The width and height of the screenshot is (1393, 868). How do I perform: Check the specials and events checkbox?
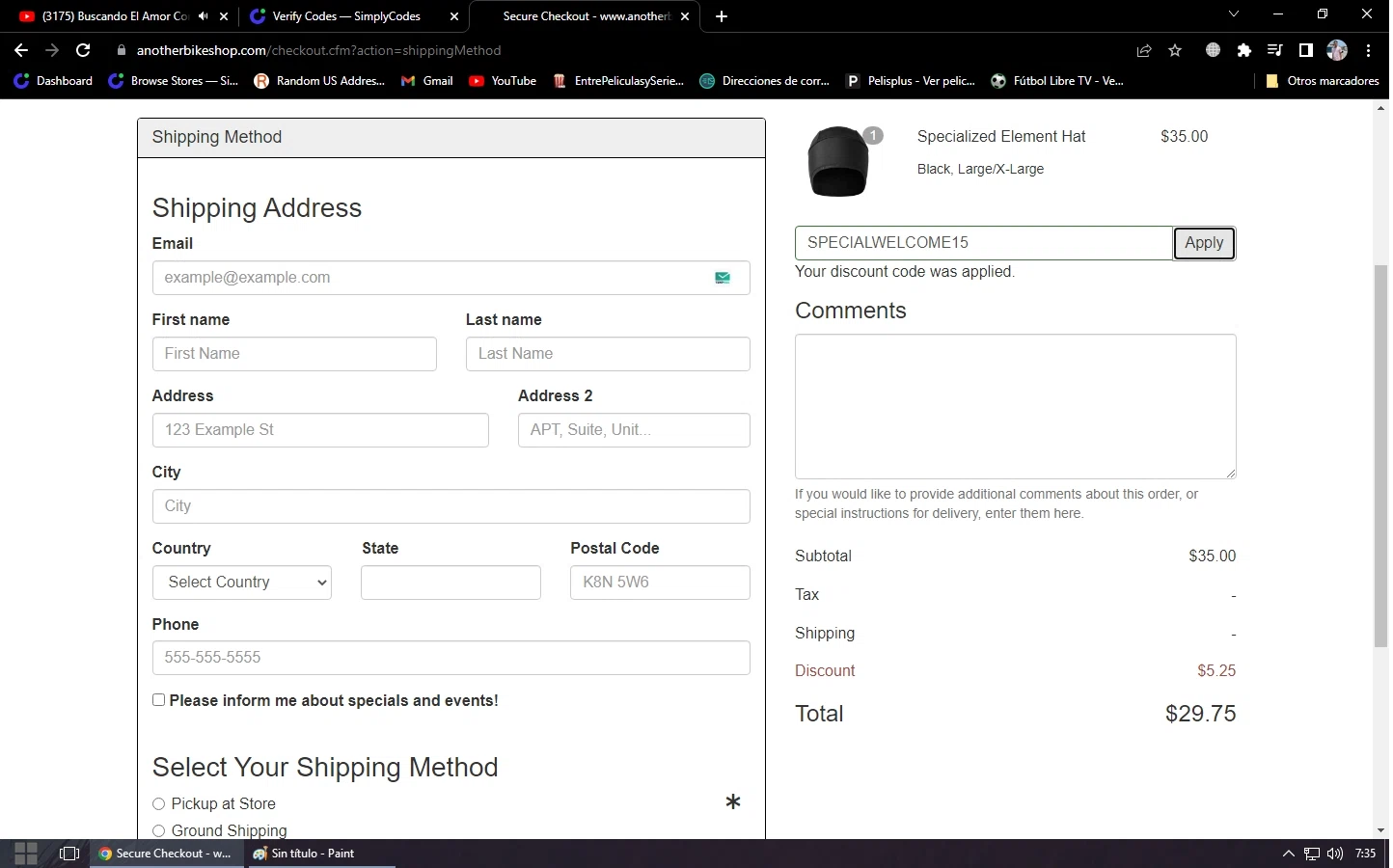click(158, 700)
